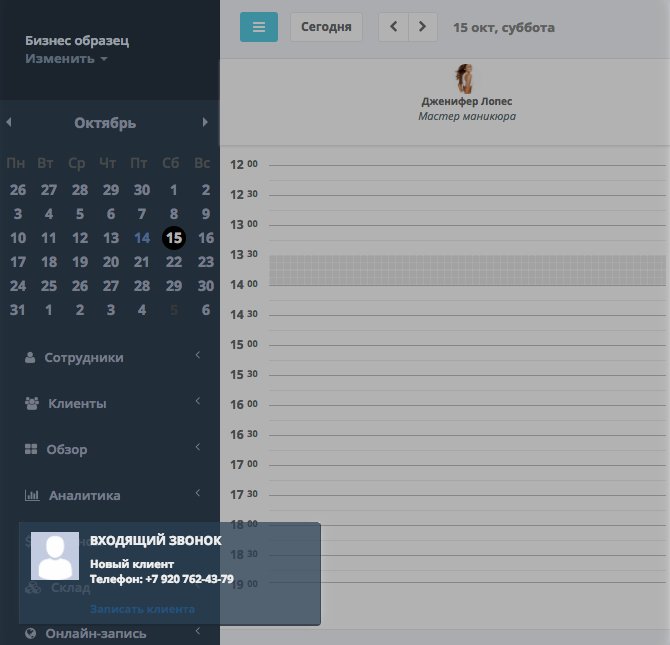Screen dimensions: 670x645
Task: Select October 14 in calendar
Action: tap(142, 238)
